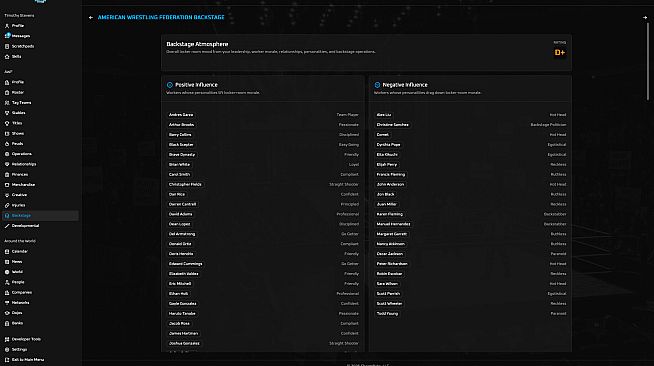Select Elizabeth Valdez name tag
Viewport: 654px width, 366px height.
point(184,274)
